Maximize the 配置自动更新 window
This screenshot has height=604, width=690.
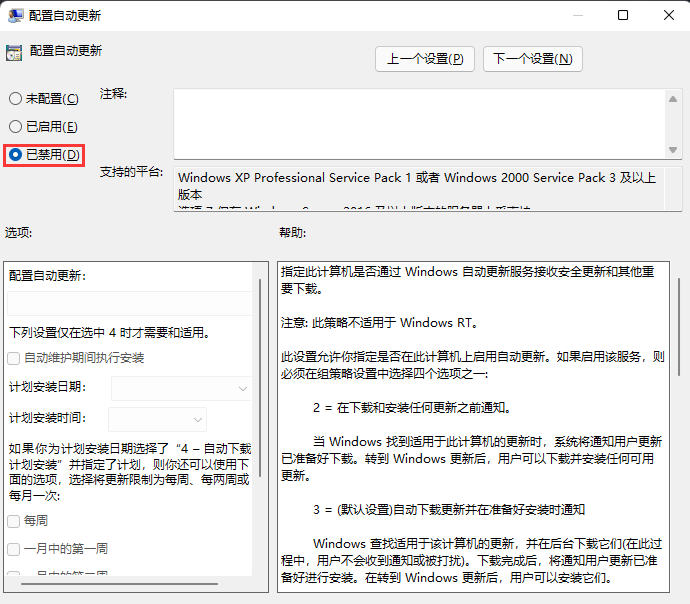coord(623,16)
